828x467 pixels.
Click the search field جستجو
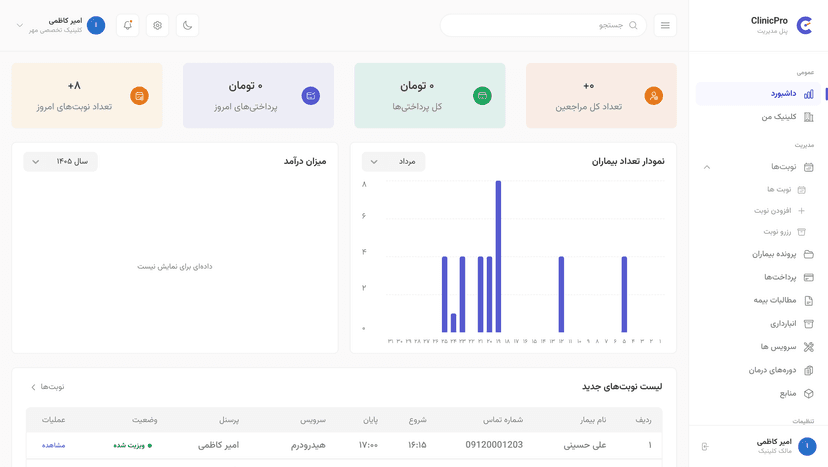tap(543, 25)
